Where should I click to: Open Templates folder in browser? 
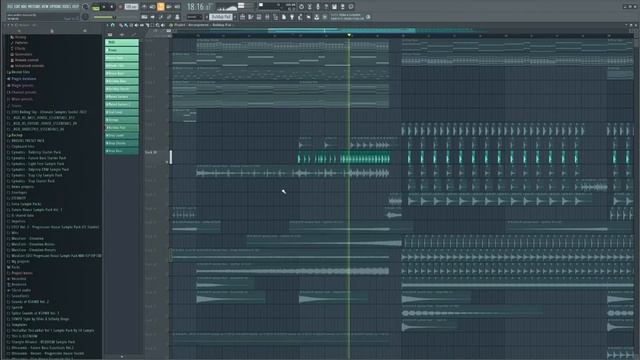click(19, 325)
